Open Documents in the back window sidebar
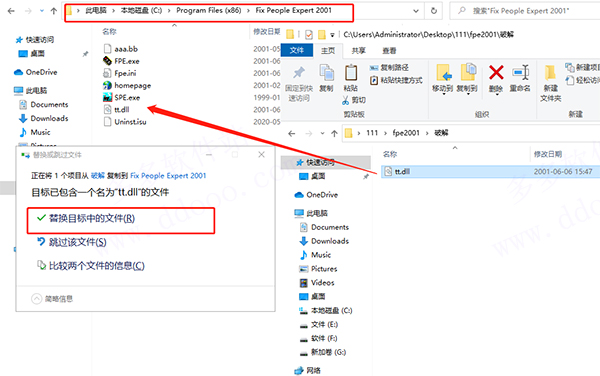Viewport: 600px width, 376px height. pos(44,104)
